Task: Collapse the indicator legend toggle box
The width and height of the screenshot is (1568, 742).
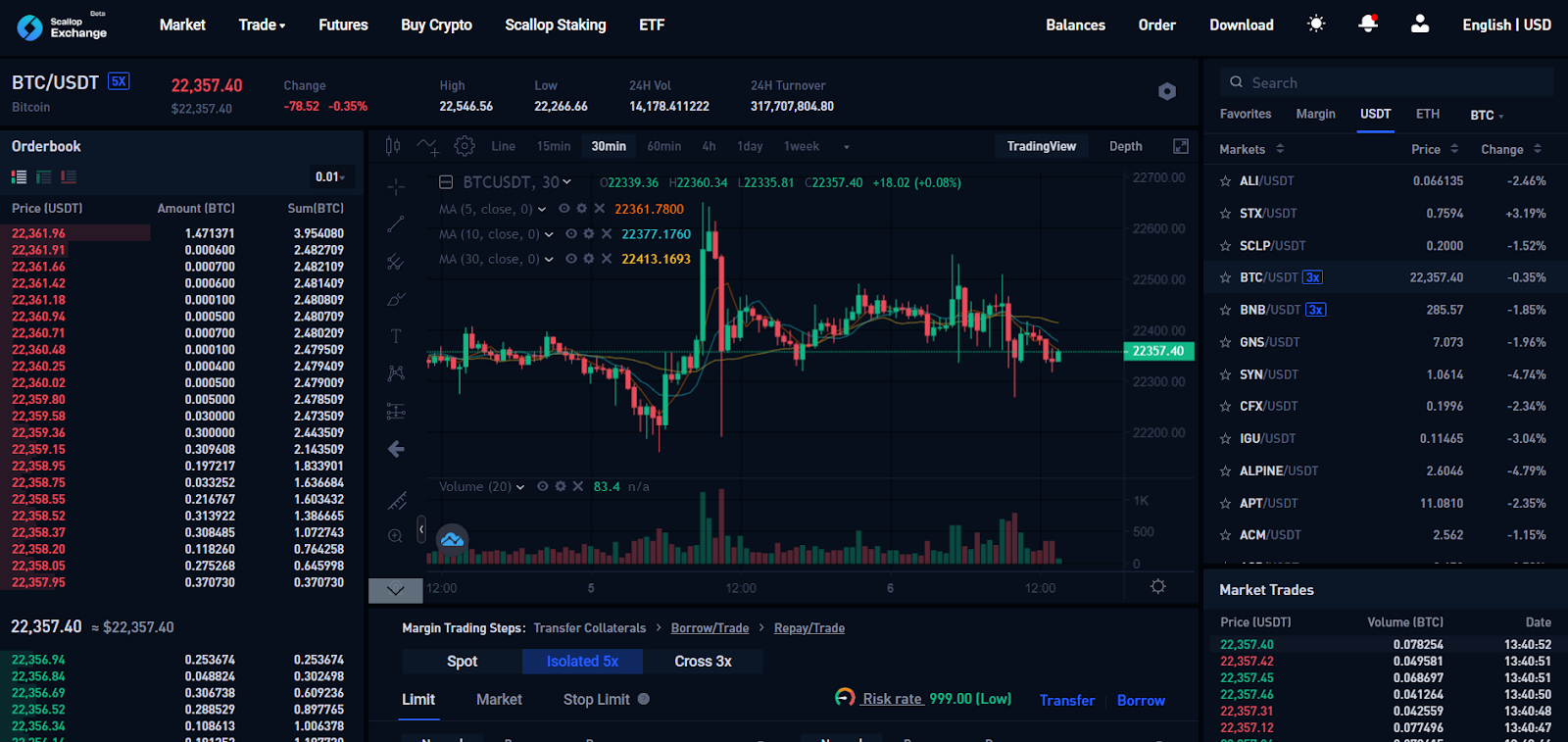Action: [446, 182]
